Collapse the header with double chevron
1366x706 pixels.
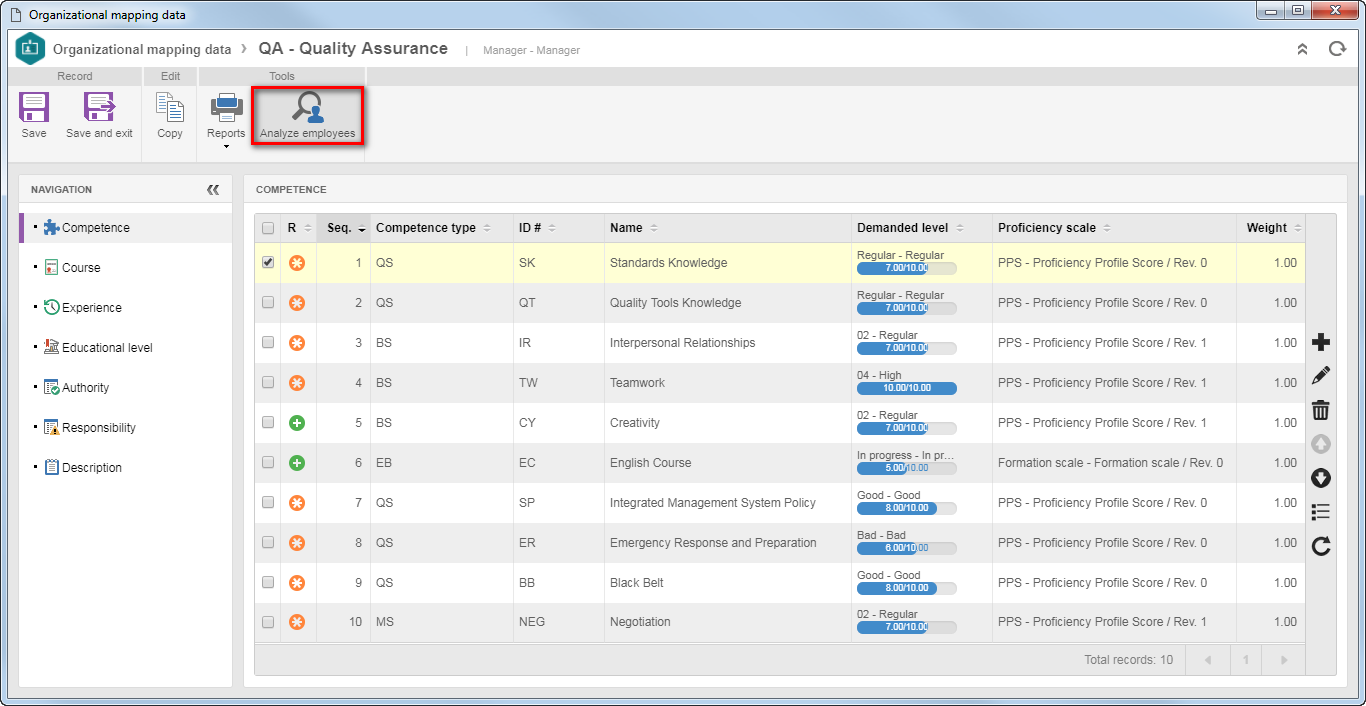click(1302, 49)
